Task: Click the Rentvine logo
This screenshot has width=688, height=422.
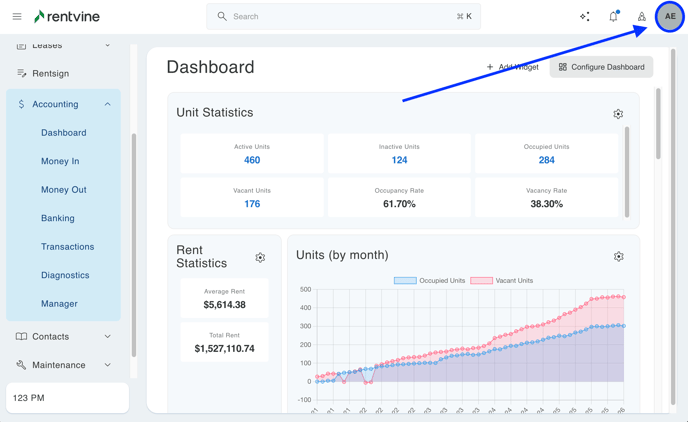Action: [x=67, y=16]
